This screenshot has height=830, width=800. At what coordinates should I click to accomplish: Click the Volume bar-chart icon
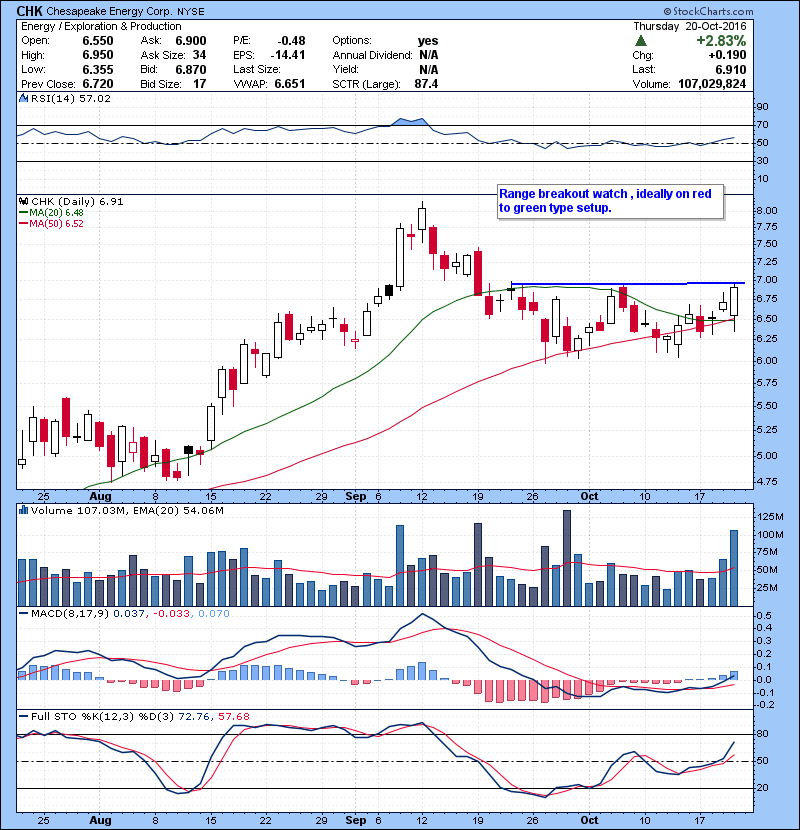23,510
